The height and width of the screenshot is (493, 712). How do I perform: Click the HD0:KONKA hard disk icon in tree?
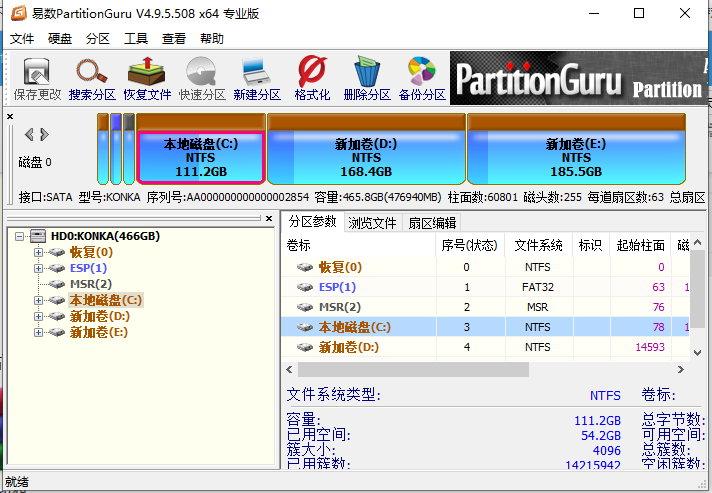(38, 236)
